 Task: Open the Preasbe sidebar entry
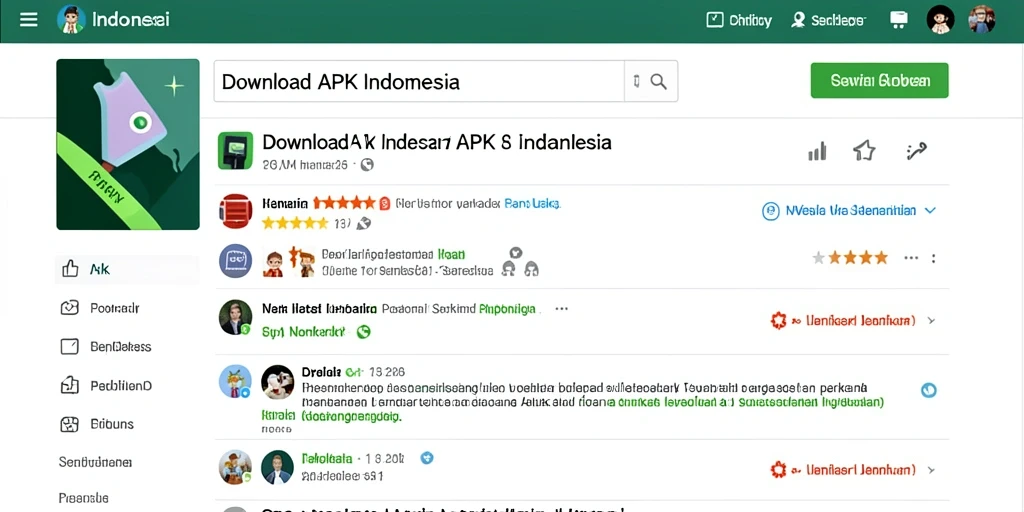pos(84,498)
